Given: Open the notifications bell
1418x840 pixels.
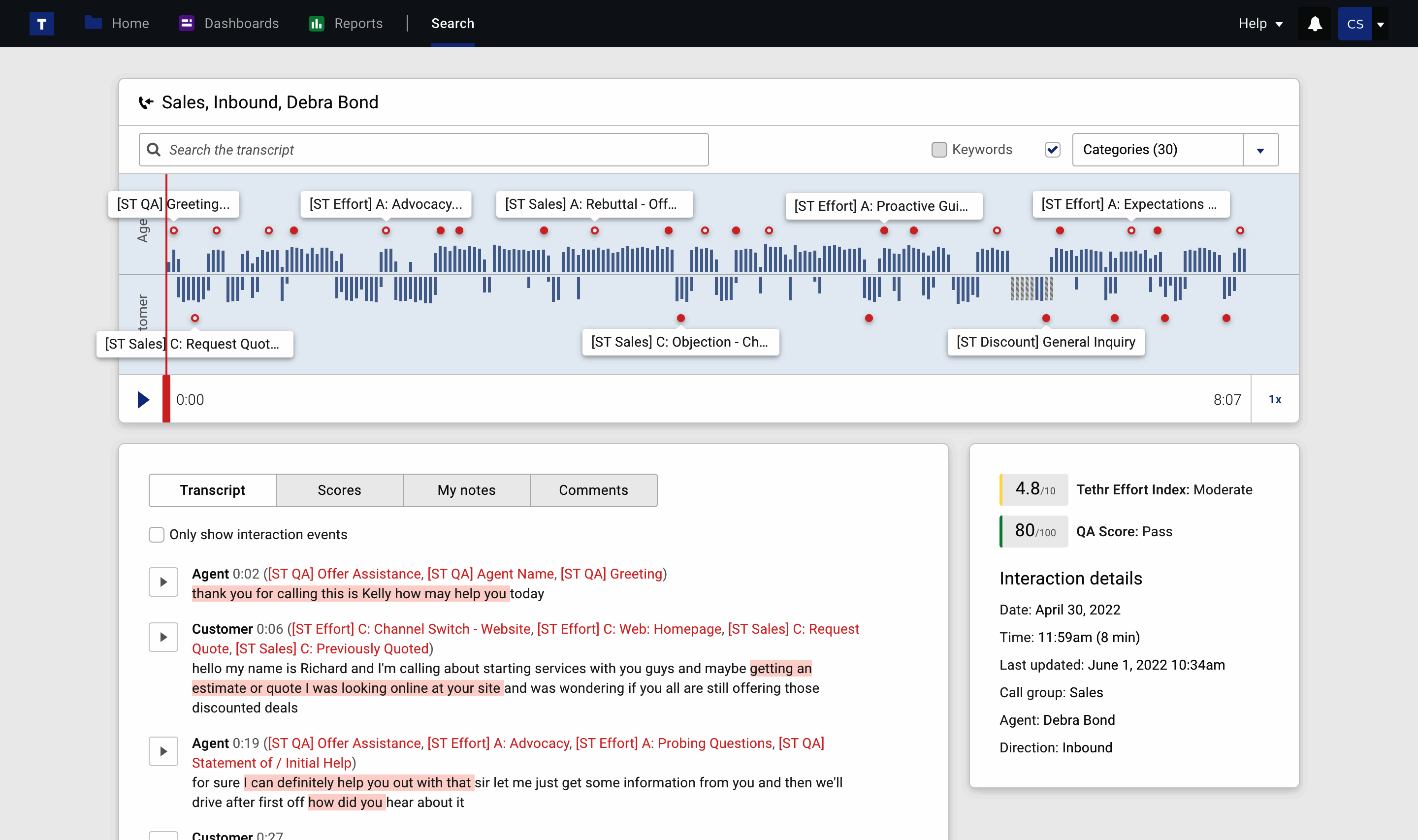Looking at the screenshot, I should (x=1315, y=23).
